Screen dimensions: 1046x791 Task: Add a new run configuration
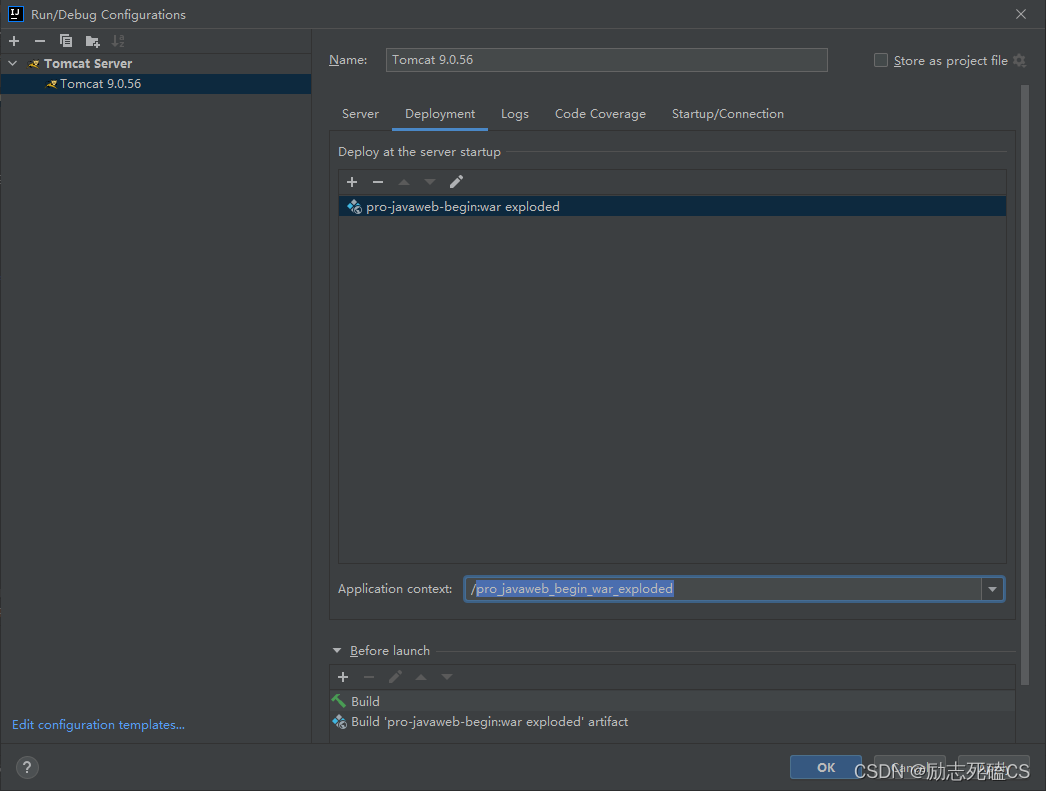(14, 41)
